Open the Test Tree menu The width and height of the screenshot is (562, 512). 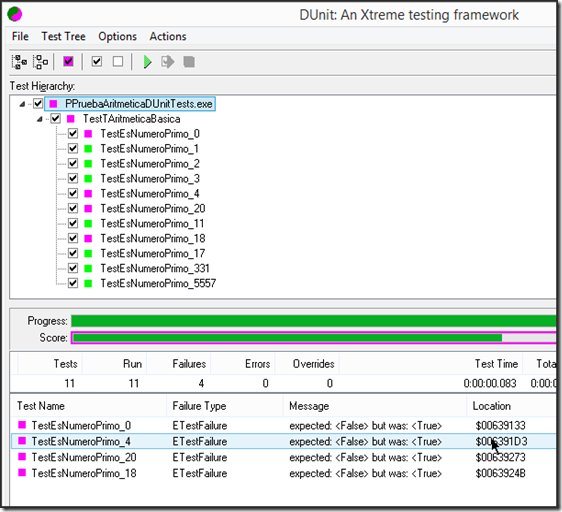tap(63, 36)
